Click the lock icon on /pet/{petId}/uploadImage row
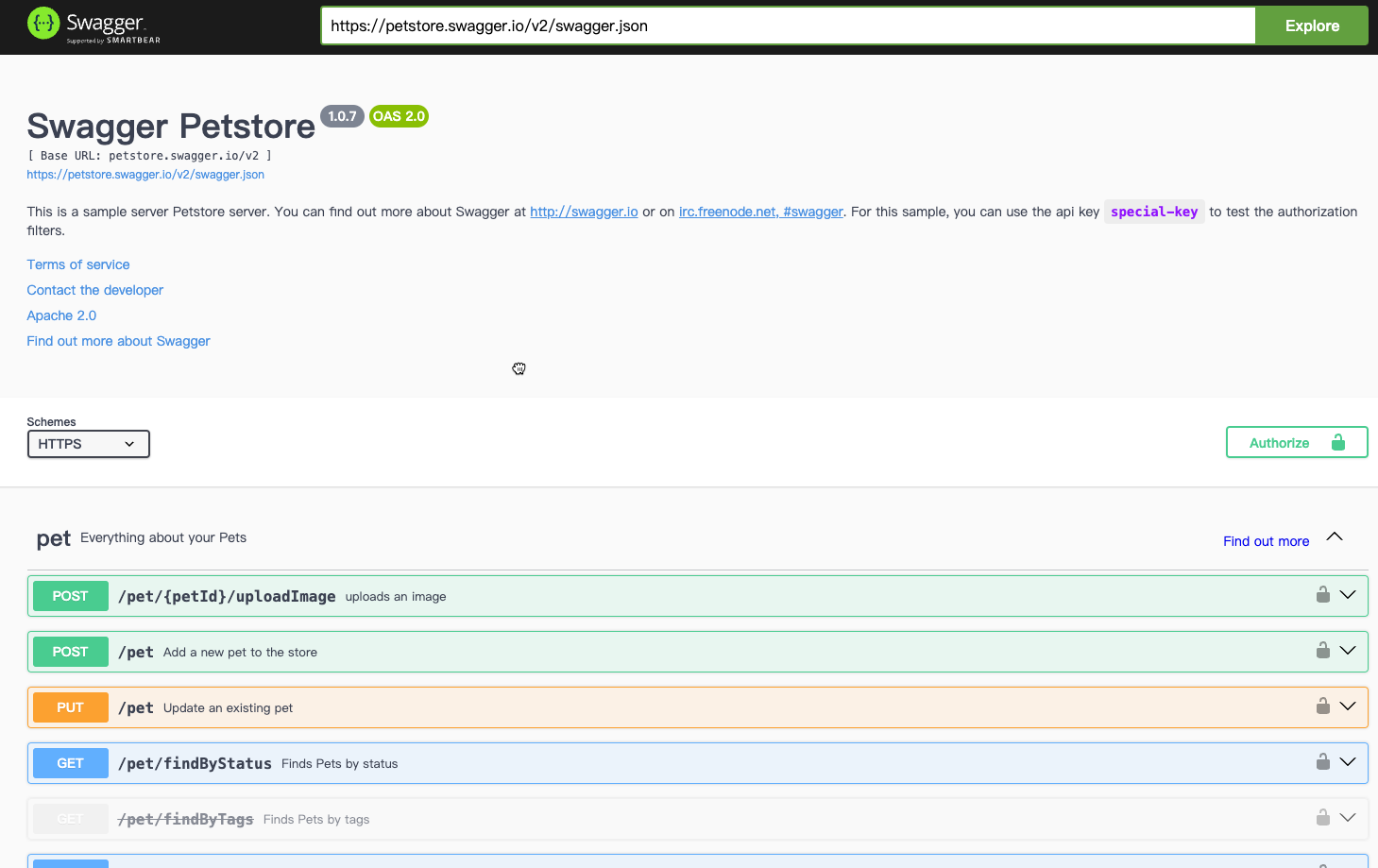This screenshot has width=1378, height=868. [1321, 595]
